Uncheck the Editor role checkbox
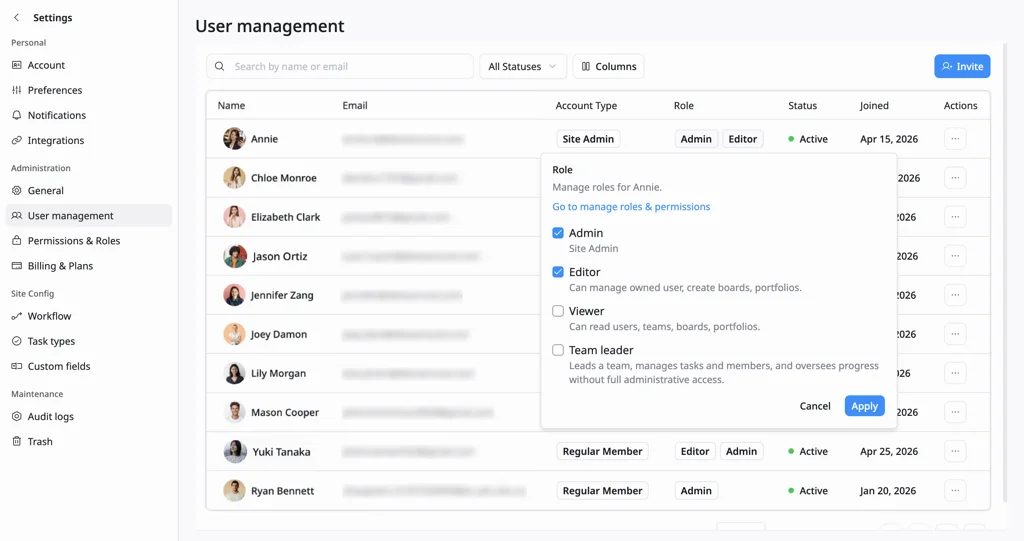Screen dimensions: 1024x541 pos(558,272)
